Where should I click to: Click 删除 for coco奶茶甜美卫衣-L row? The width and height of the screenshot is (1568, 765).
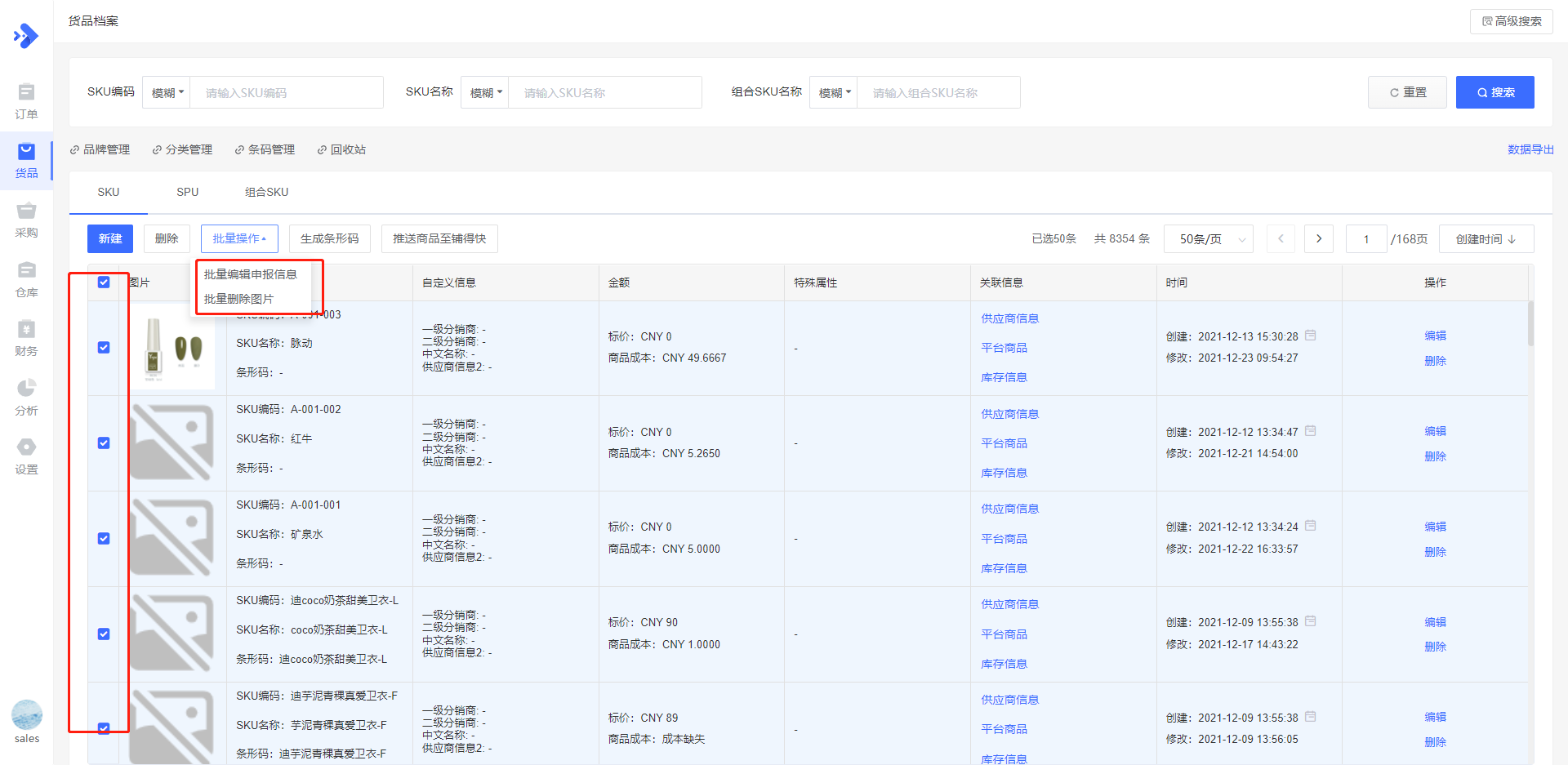[x=1436, y=647]
